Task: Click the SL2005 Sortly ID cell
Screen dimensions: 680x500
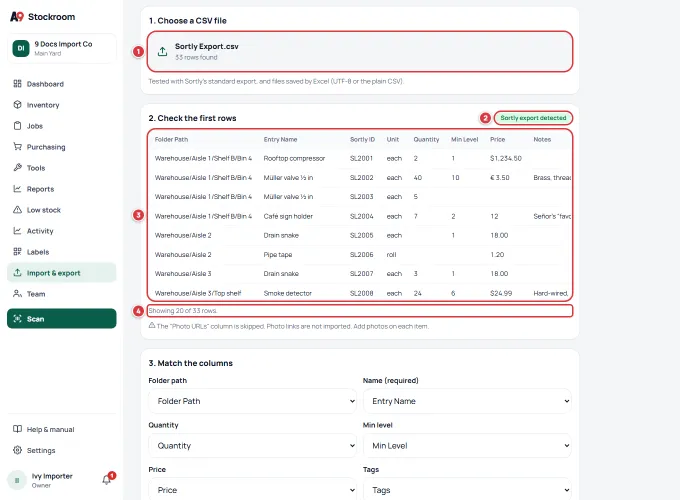Action: pos(362,235)
